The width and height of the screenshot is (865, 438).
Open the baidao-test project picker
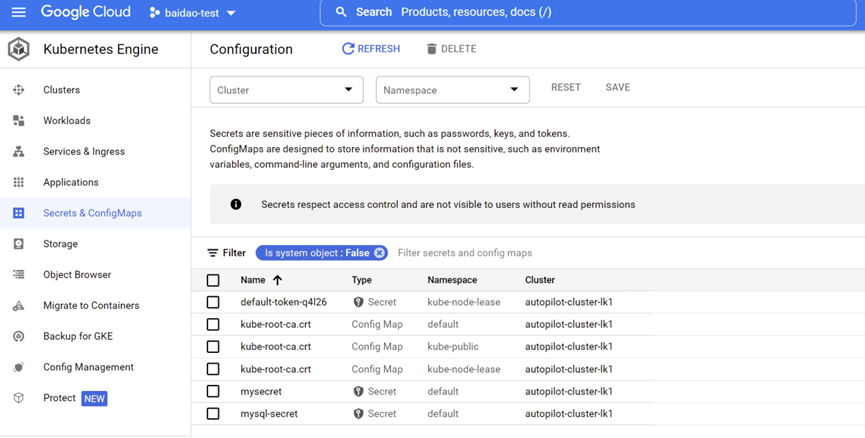[x=193, y=13]
